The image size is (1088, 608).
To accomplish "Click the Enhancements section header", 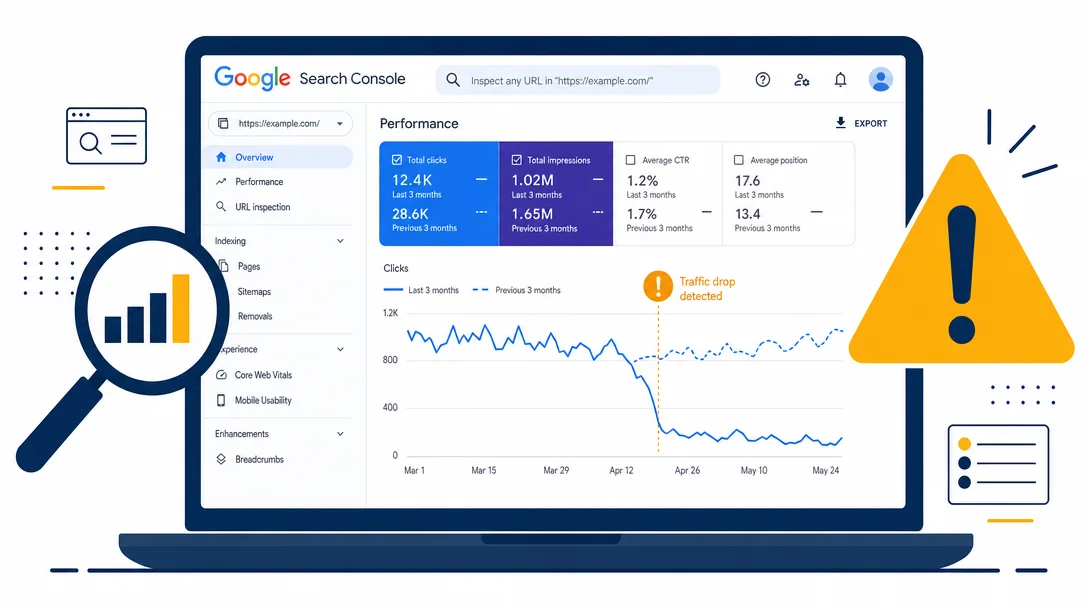I will pos(241,434).
